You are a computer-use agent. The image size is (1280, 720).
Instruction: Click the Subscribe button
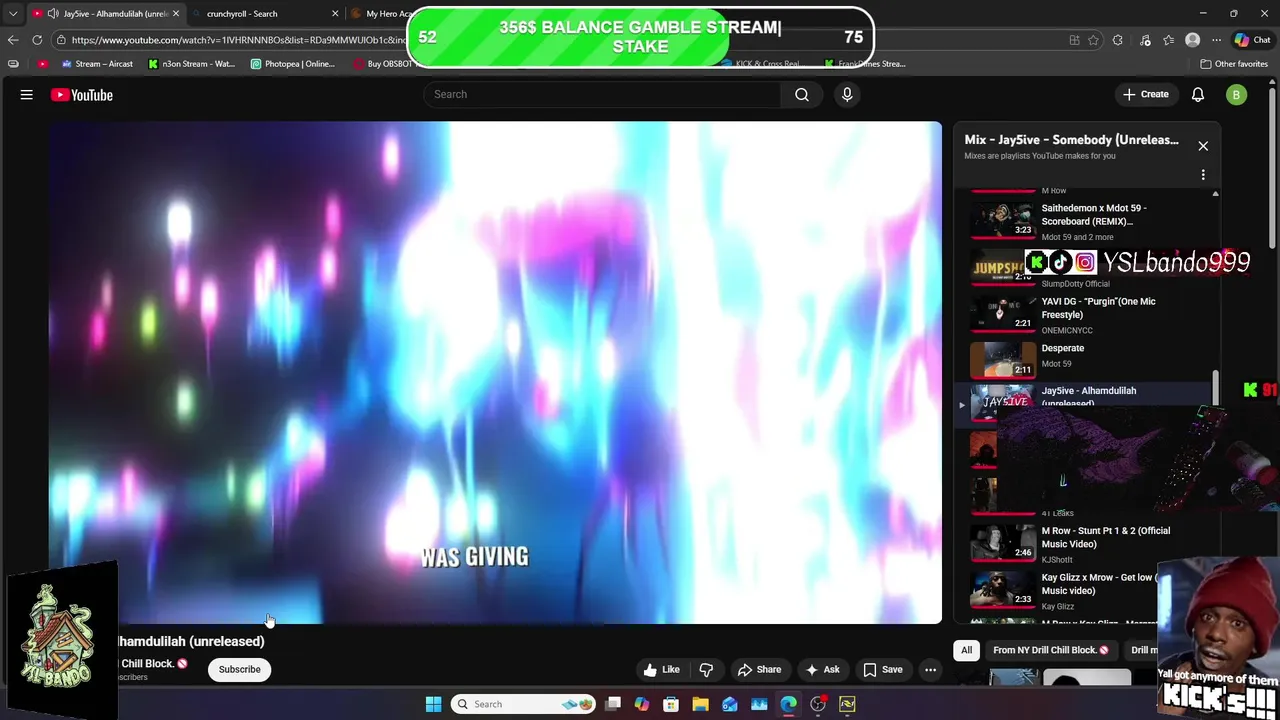239,670
